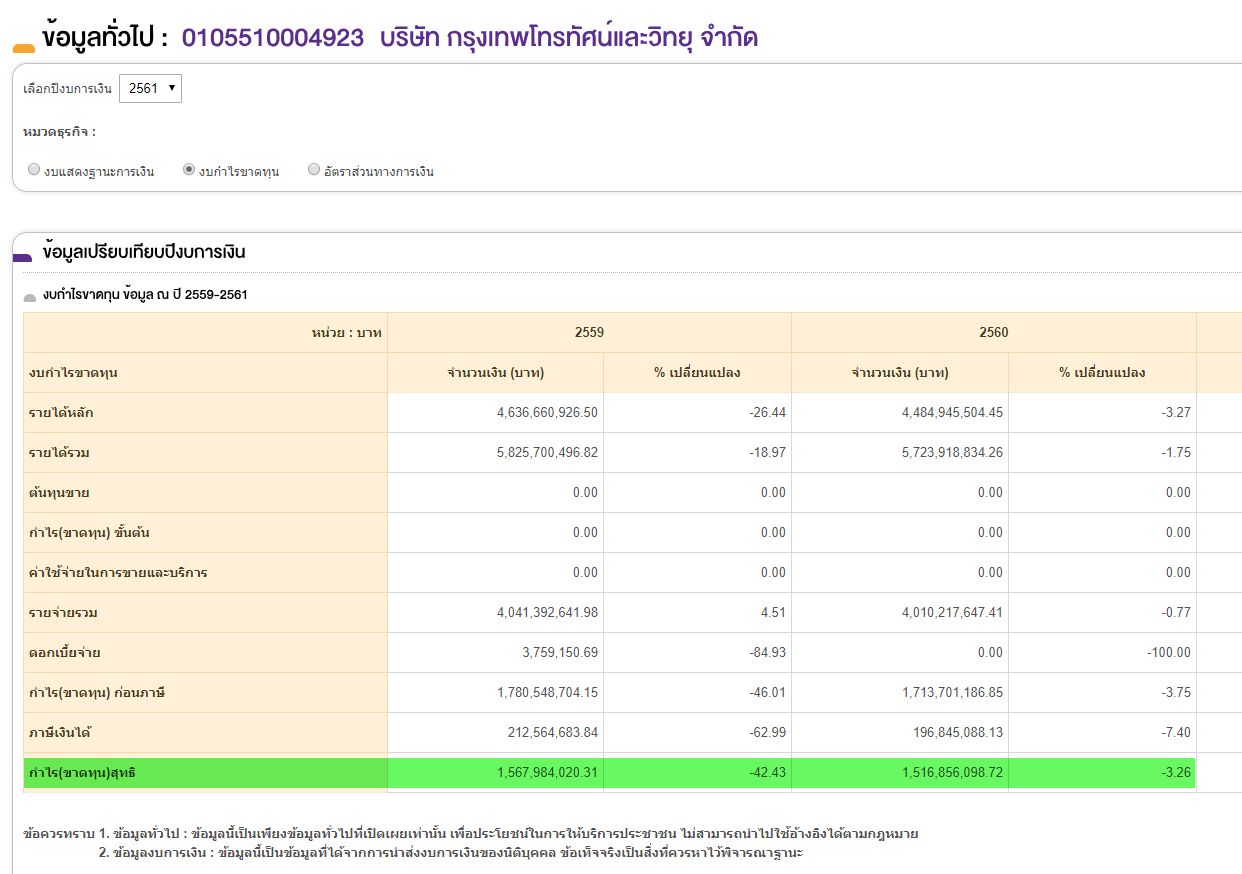
Task: Click the net profit value 1,516,856,098.72
Action: (952, 772)
